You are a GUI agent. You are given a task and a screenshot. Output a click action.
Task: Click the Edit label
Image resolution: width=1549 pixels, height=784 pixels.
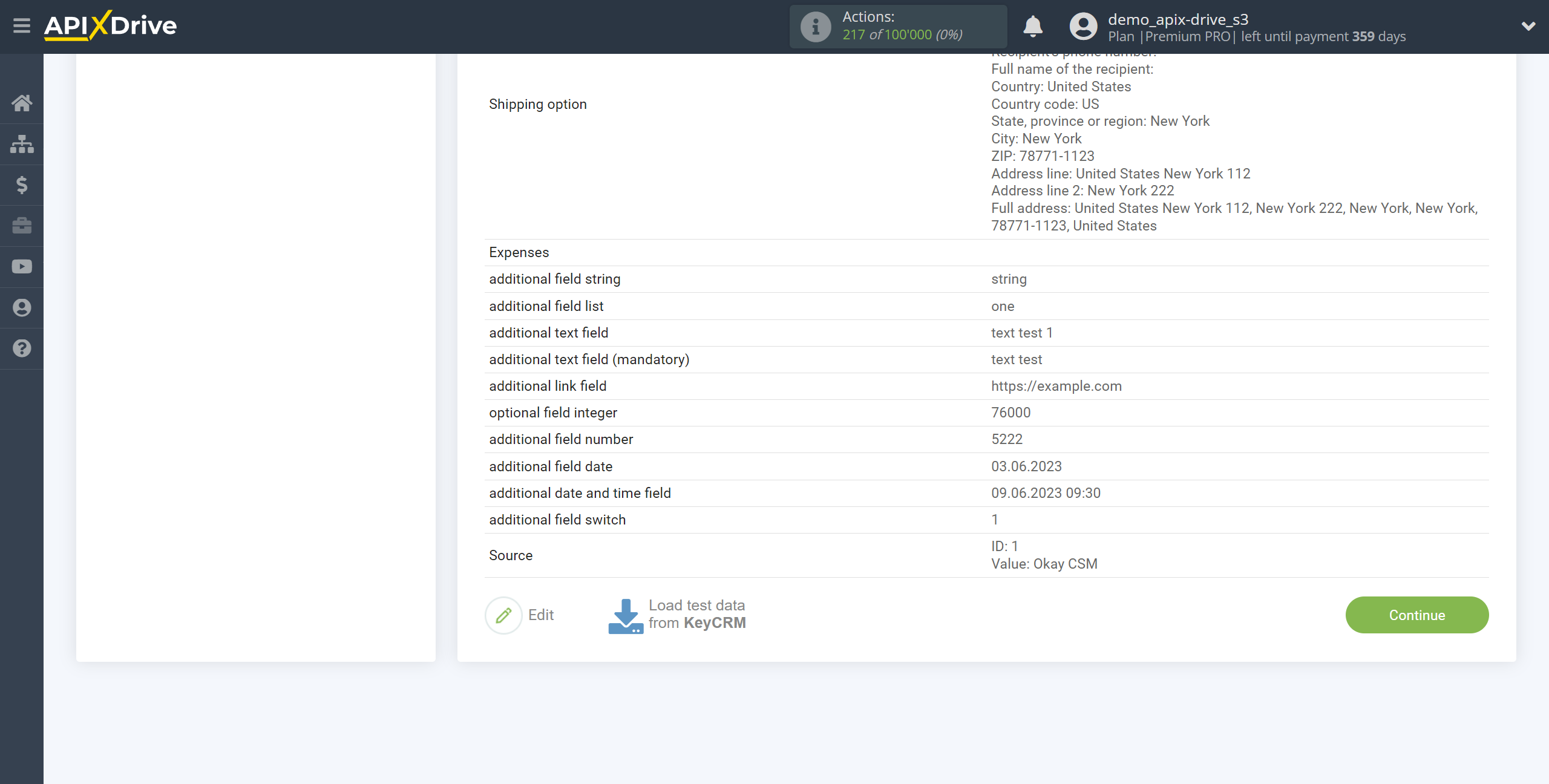tap(541, 615)
